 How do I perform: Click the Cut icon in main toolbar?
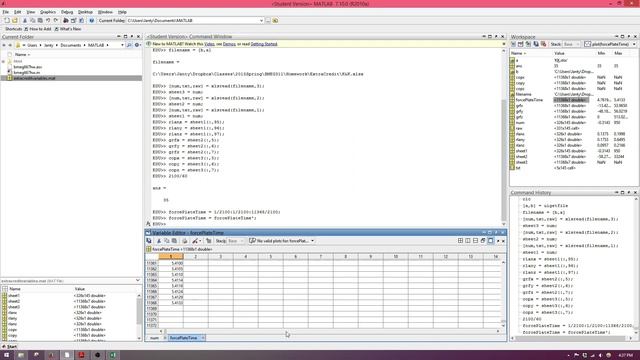tap(25, 20)
